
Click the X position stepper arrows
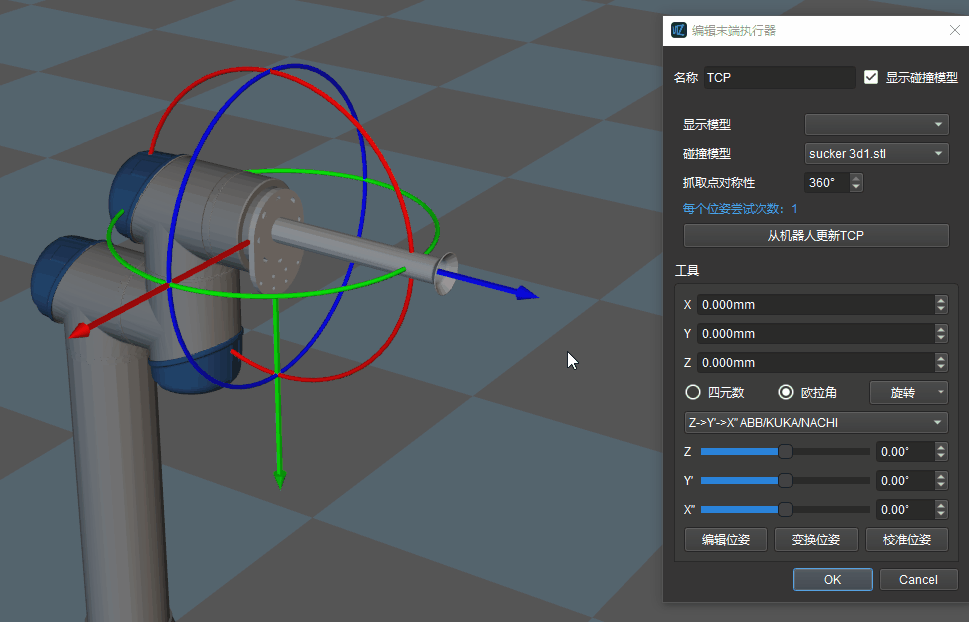940,305
